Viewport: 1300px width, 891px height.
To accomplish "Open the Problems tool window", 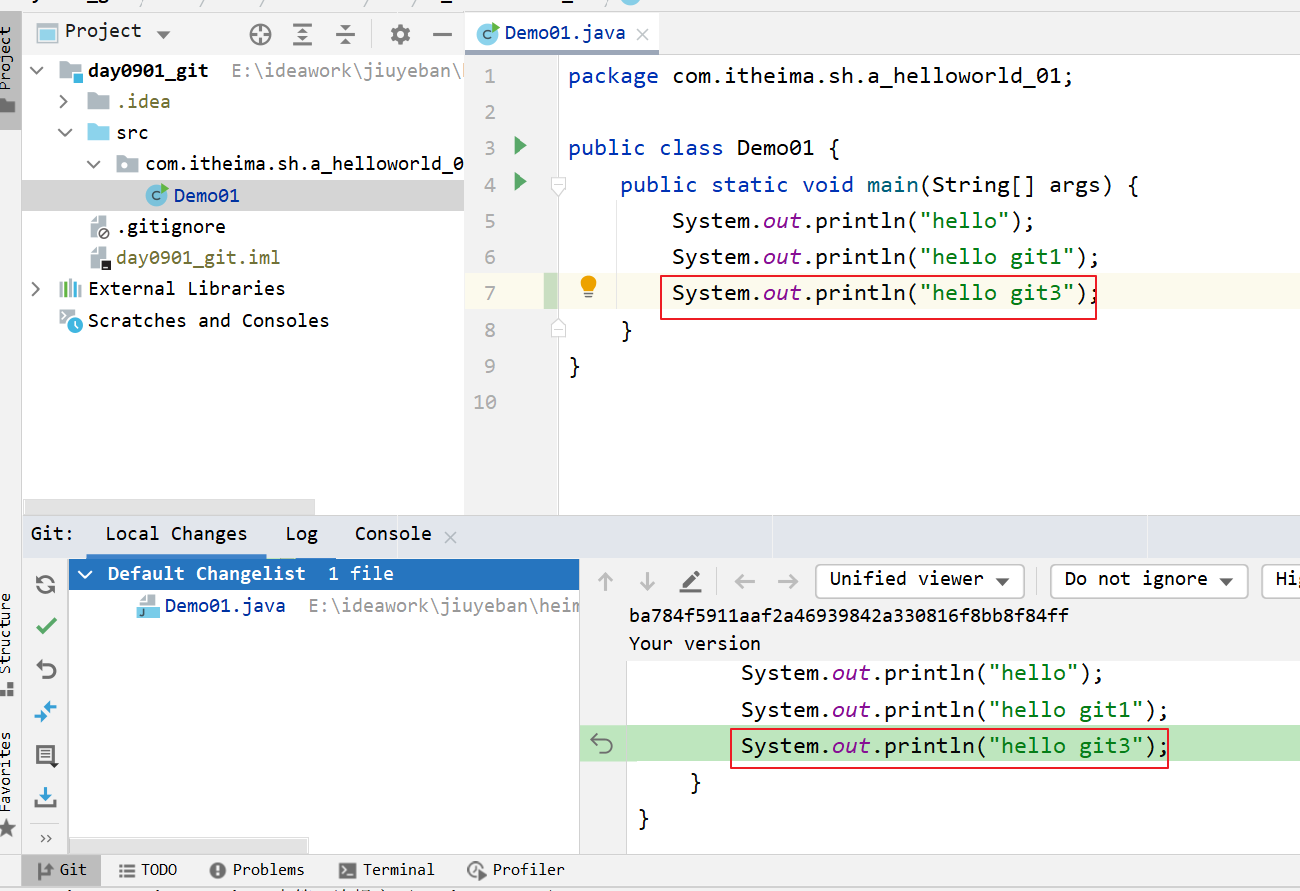I will tap(257, 870).
